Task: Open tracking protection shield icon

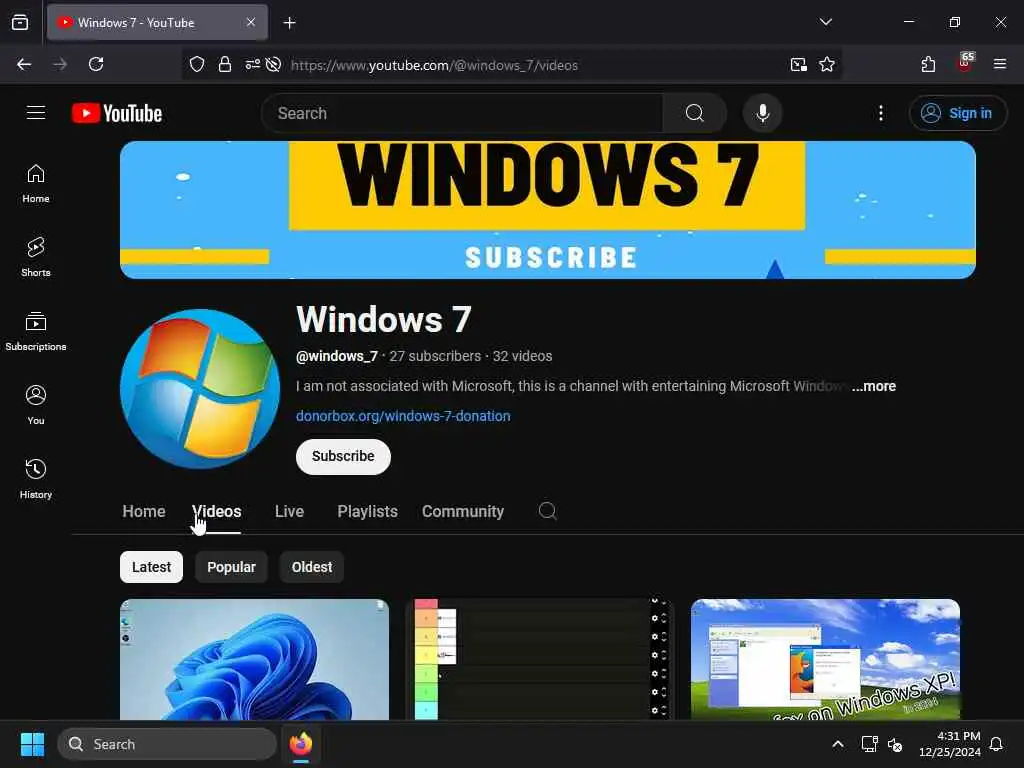Action: coord(197,64)
